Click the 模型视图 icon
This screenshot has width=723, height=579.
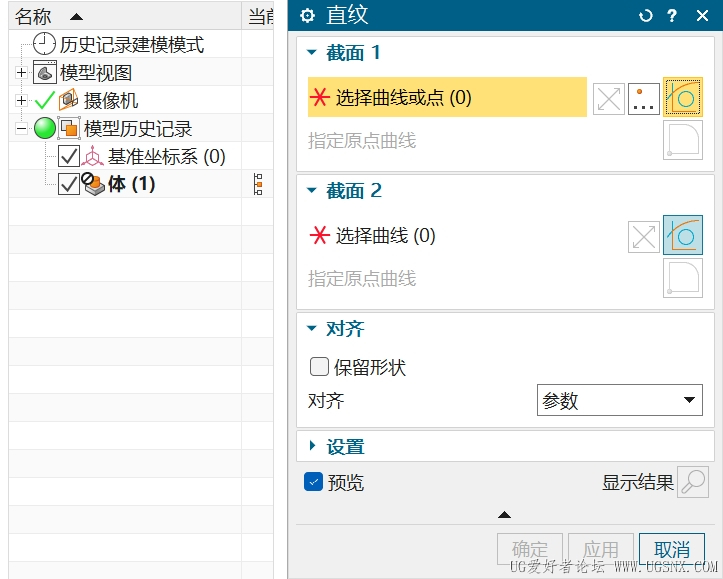click(45, 72)
